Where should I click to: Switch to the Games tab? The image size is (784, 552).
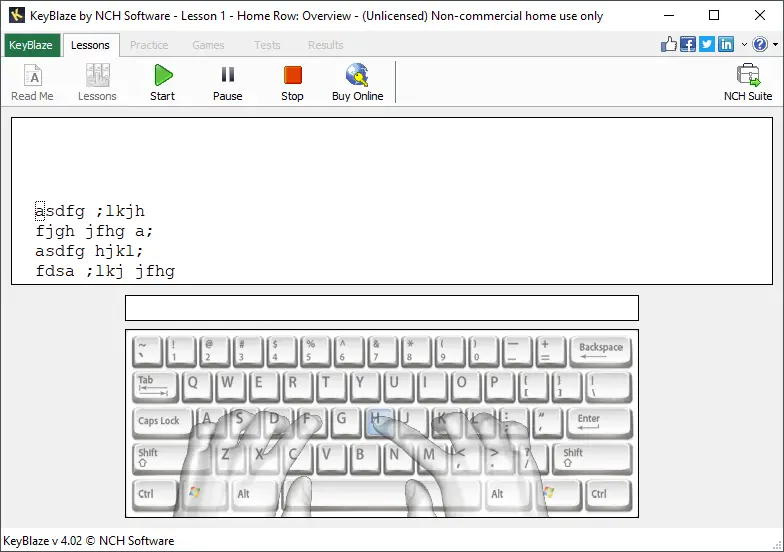tap(208, 45)
